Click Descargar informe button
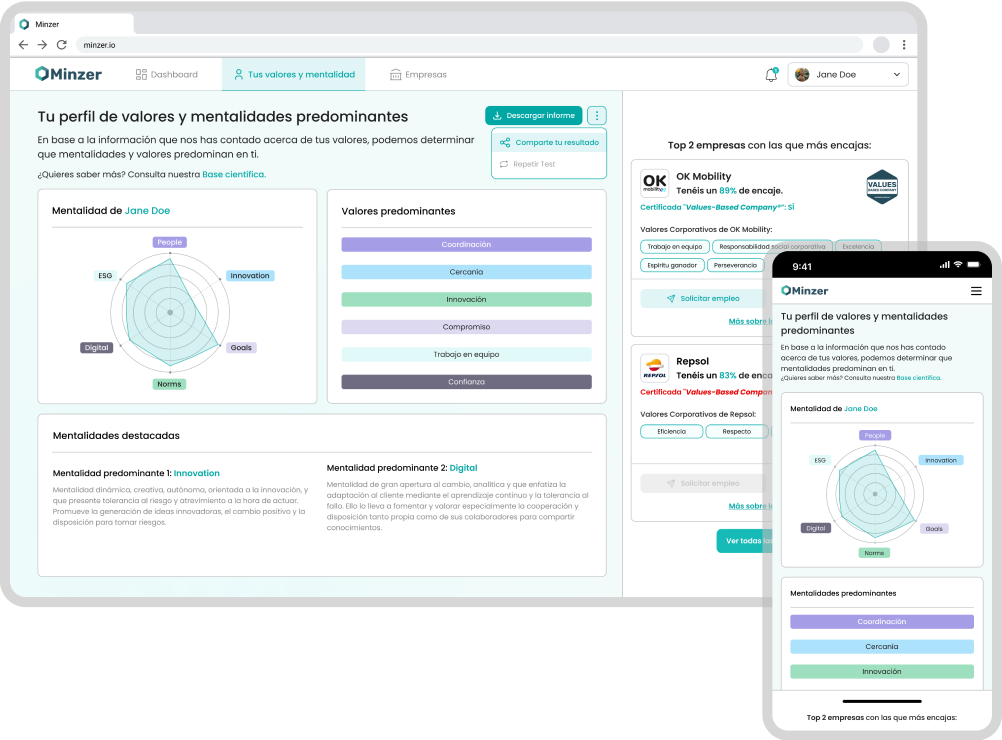Screen dimensions: 1002x740 (534, 116)
